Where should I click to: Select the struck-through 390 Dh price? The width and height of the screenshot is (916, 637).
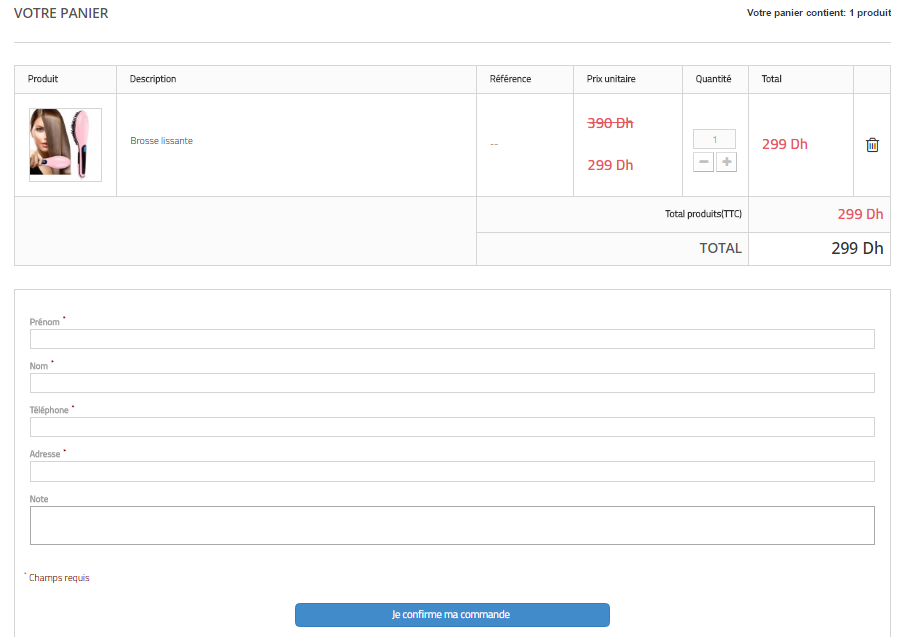tap(610, 123)
